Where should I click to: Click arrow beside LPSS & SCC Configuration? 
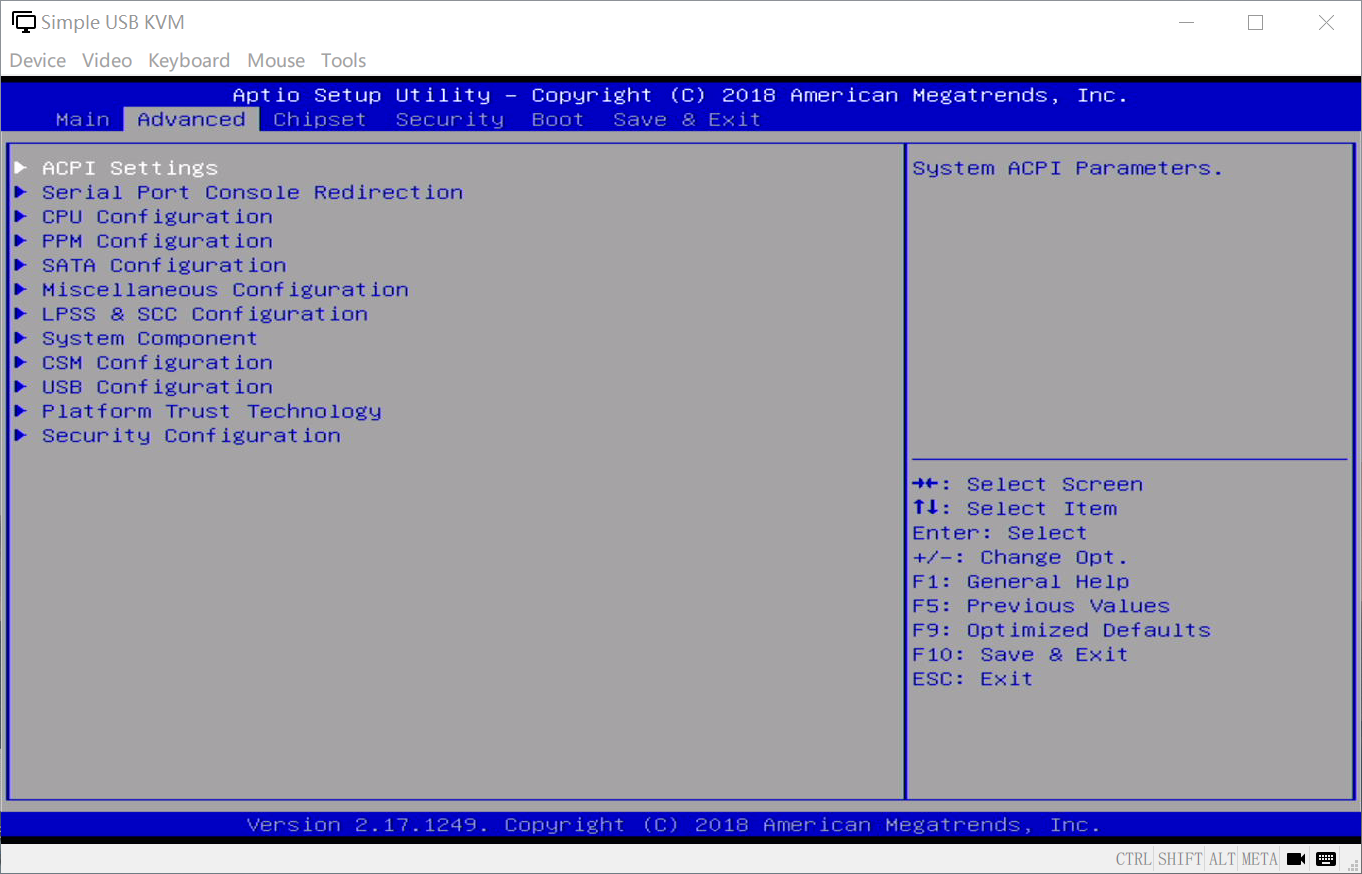point(20,314)
